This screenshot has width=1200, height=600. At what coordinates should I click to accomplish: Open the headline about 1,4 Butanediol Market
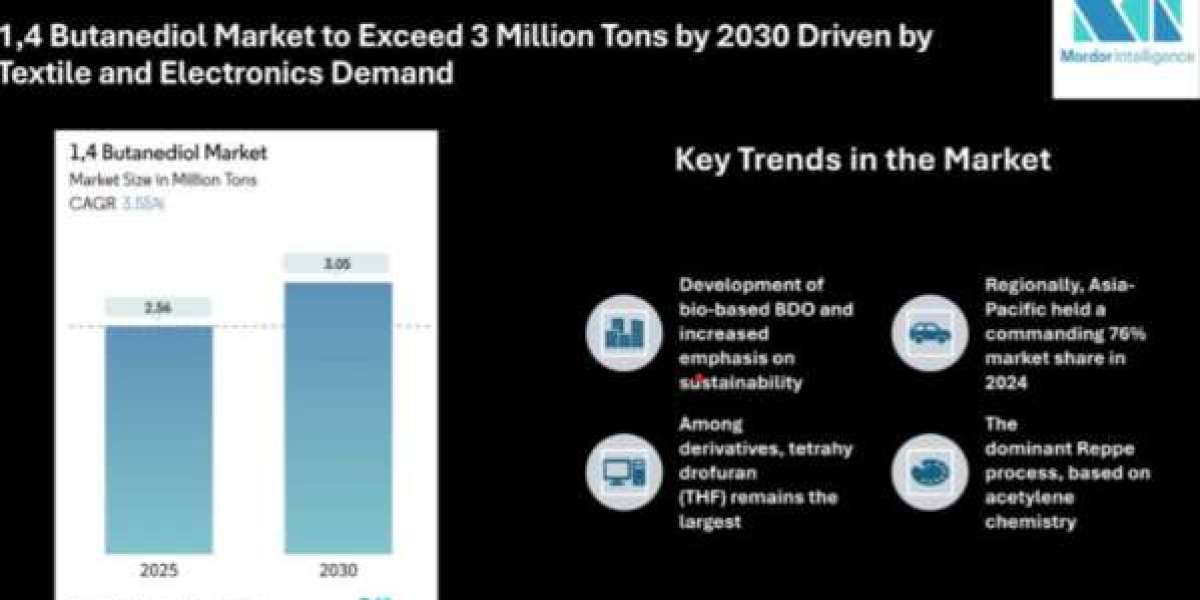[465, 55]
